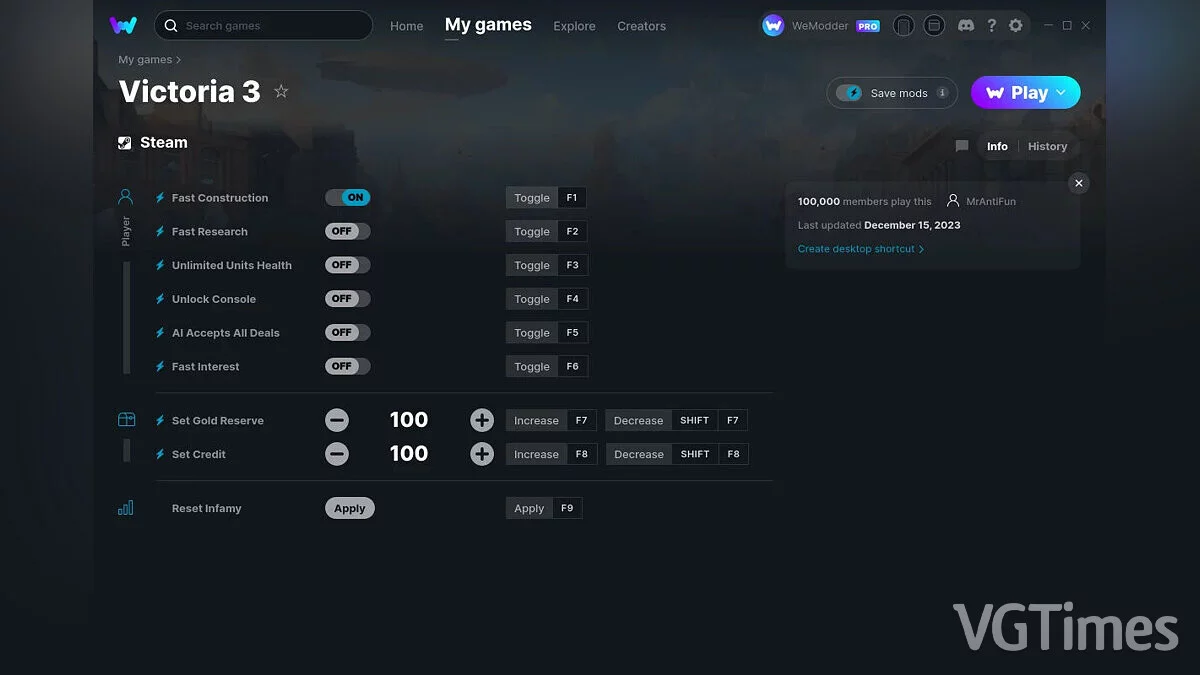Viewport: 1200px width, 675px height.
Task: Click the Unlock Console lightning icon
Action: (160, 299)
